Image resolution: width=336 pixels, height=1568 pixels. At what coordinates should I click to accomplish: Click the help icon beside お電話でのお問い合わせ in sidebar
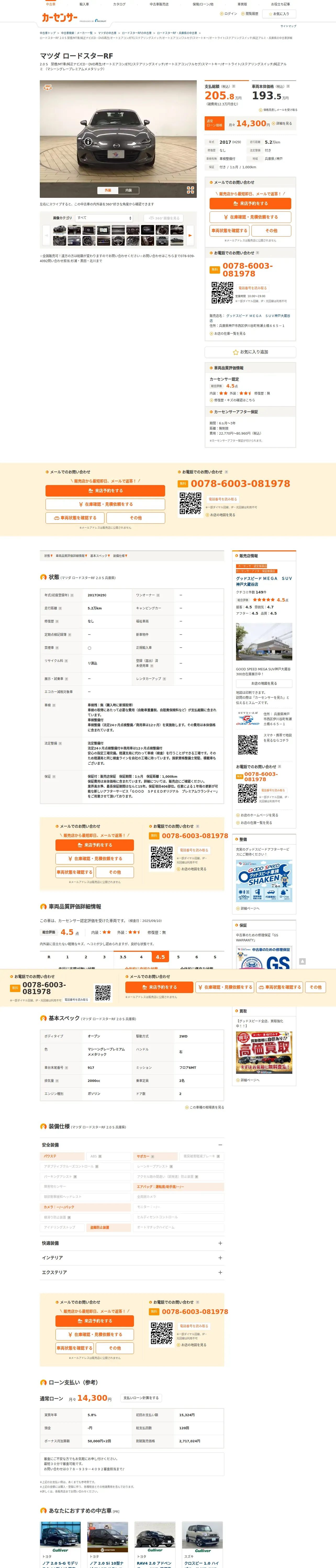(257, 253)
